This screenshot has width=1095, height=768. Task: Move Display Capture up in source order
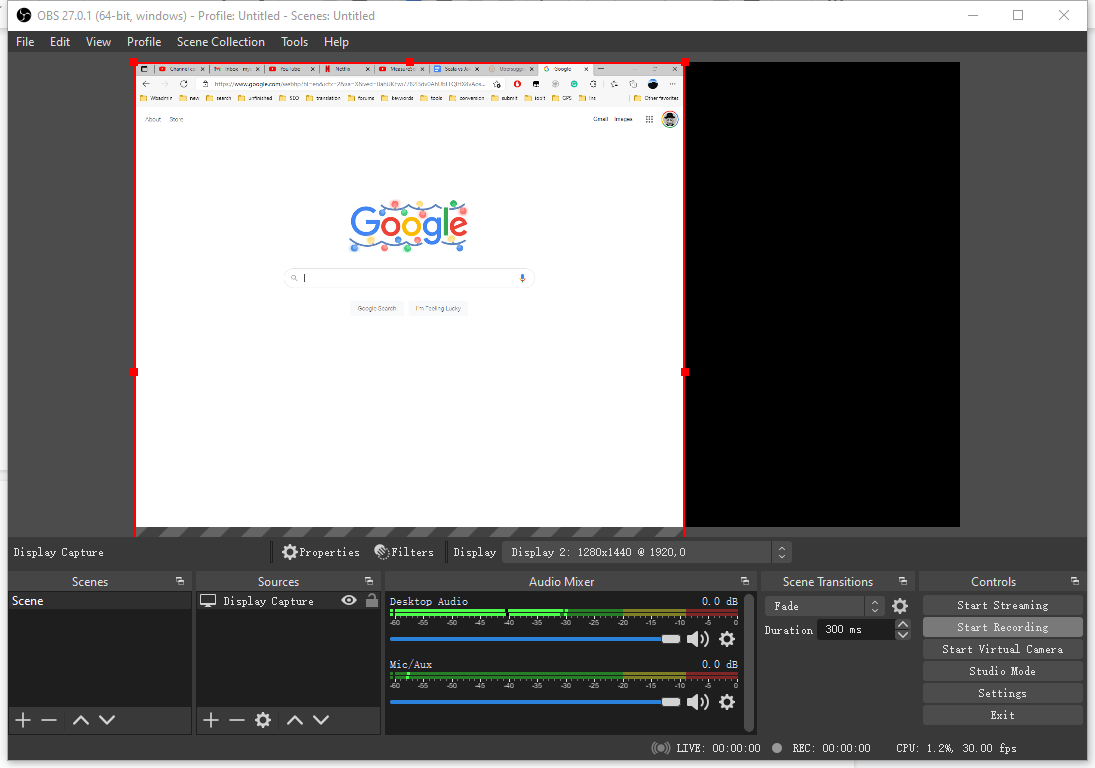pyautogui.click(x=295, y=719)
